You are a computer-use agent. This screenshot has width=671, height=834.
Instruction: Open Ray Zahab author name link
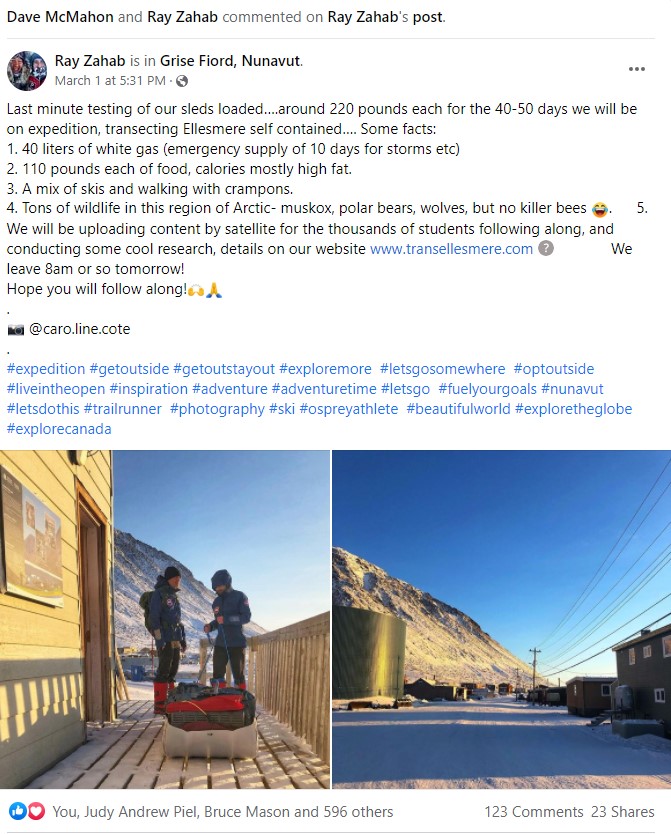click(90, 61)
